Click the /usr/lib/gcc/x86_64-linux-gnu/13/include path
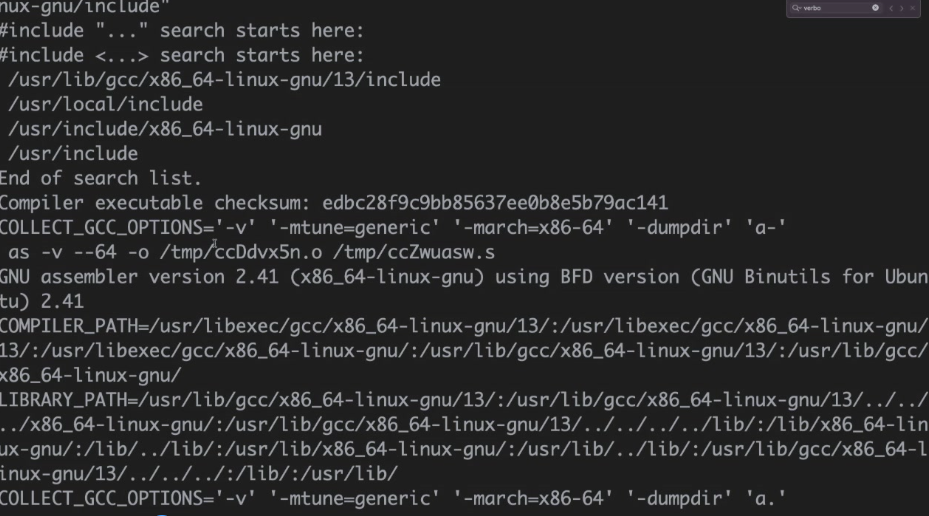929x516 pixels. 224,80
